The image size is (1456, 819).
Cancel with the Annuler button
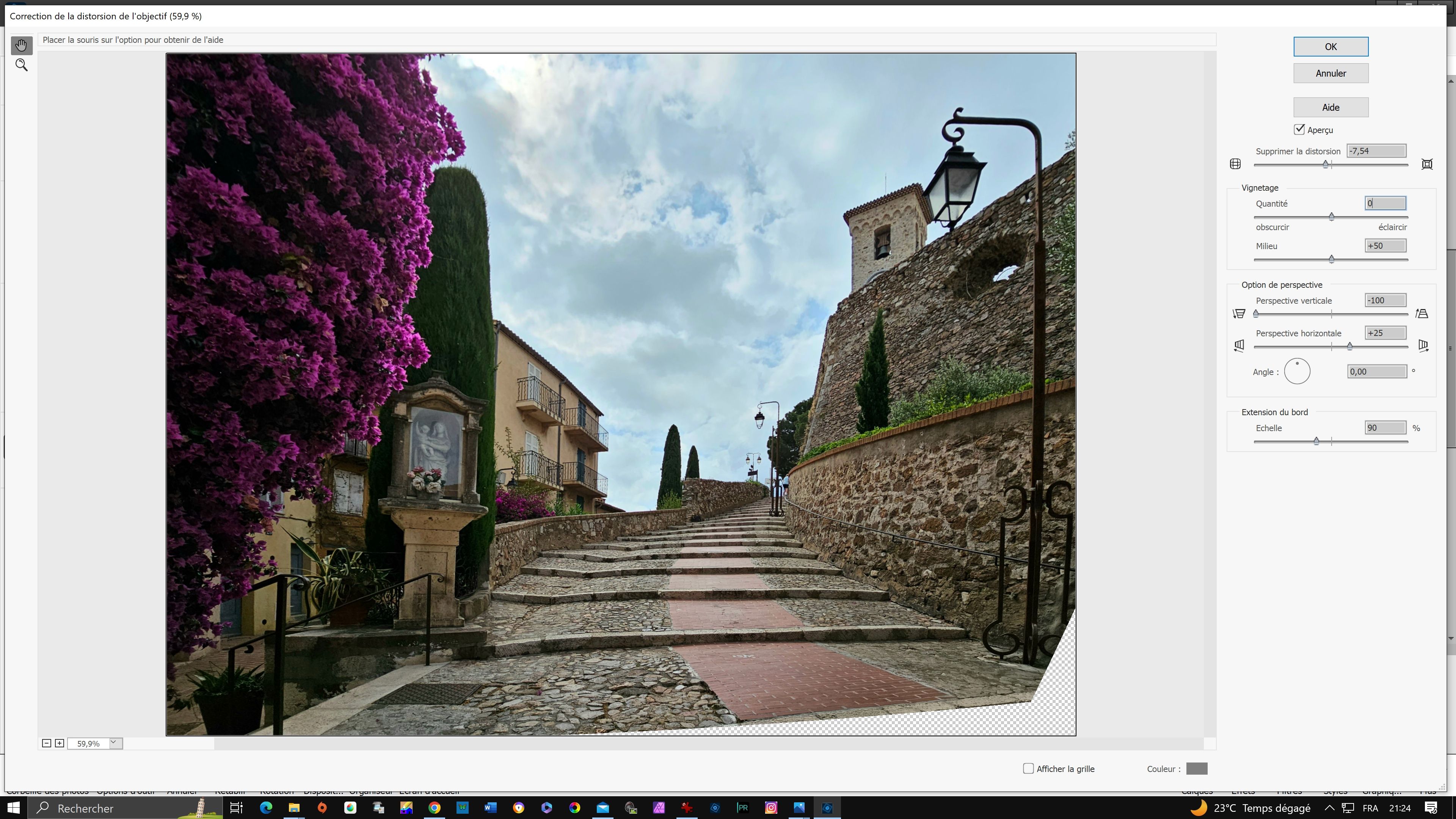coord(1330,73)
